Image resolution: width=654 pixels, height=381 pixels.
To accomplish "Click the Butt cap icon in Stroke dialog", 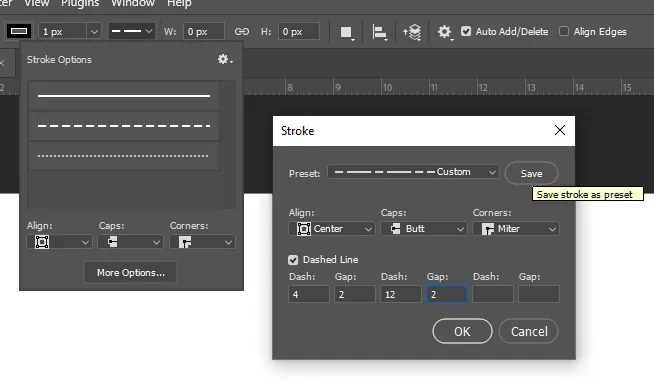I will pos(395,228).
